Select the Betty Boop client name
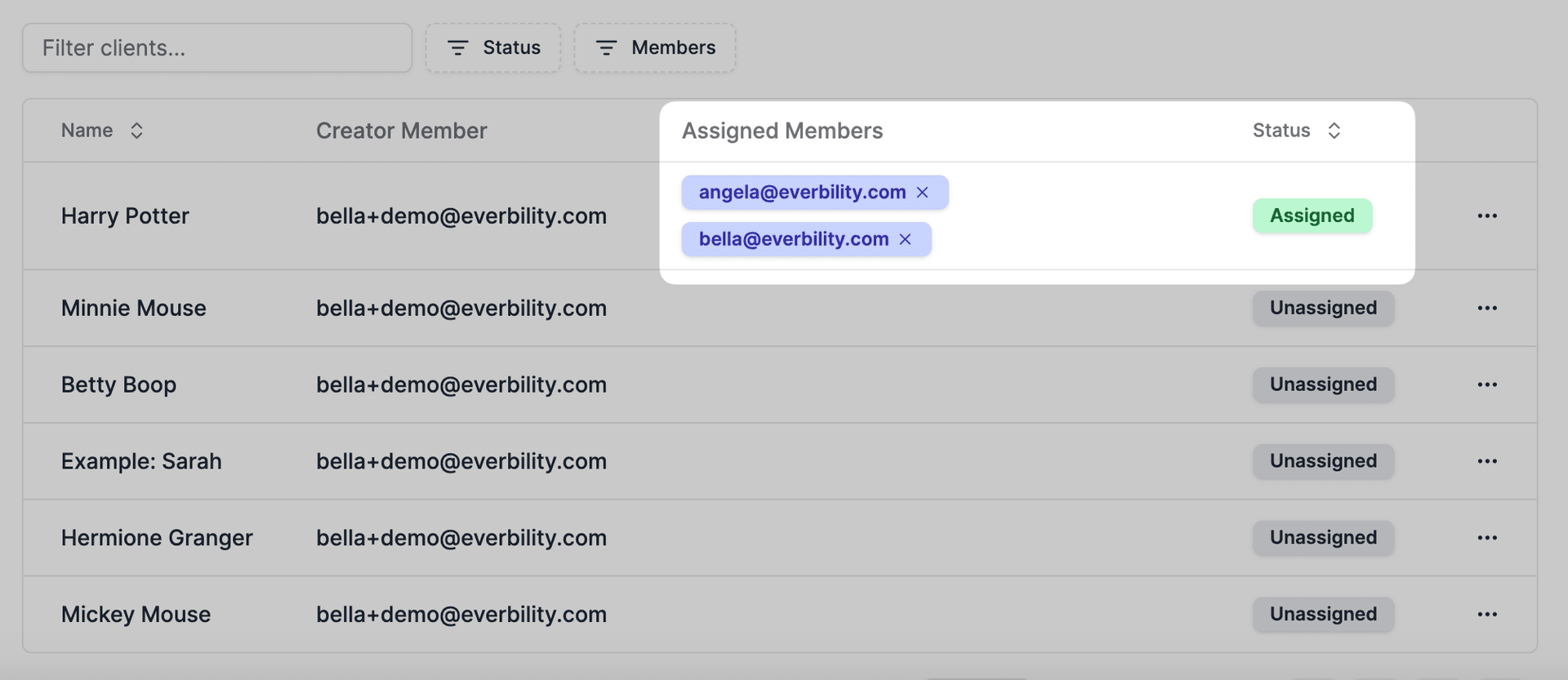Viewport: 1568px width, 680px height. 118,384
